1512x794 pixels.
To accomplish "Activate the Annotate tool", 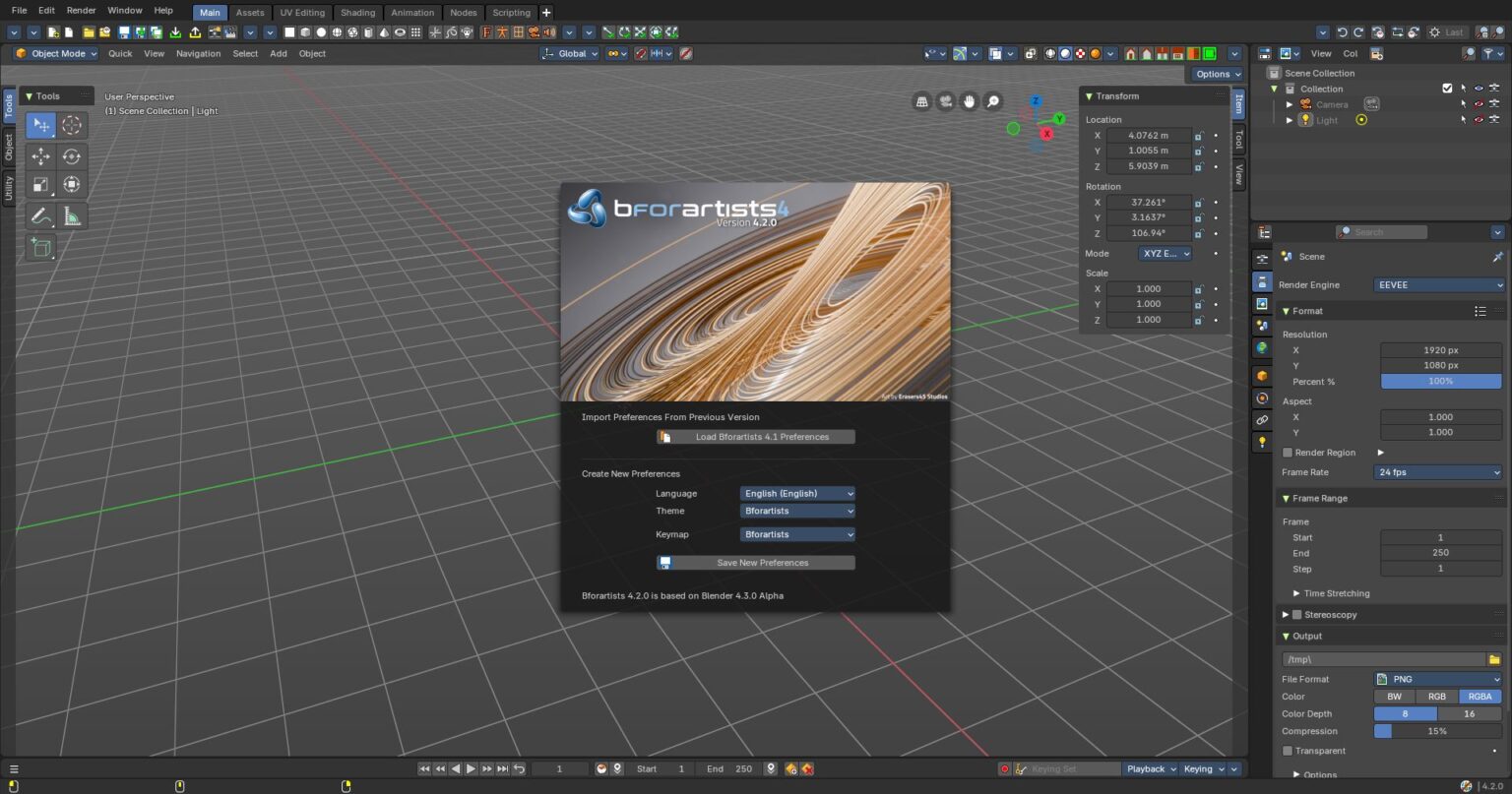I will [41, 215].
